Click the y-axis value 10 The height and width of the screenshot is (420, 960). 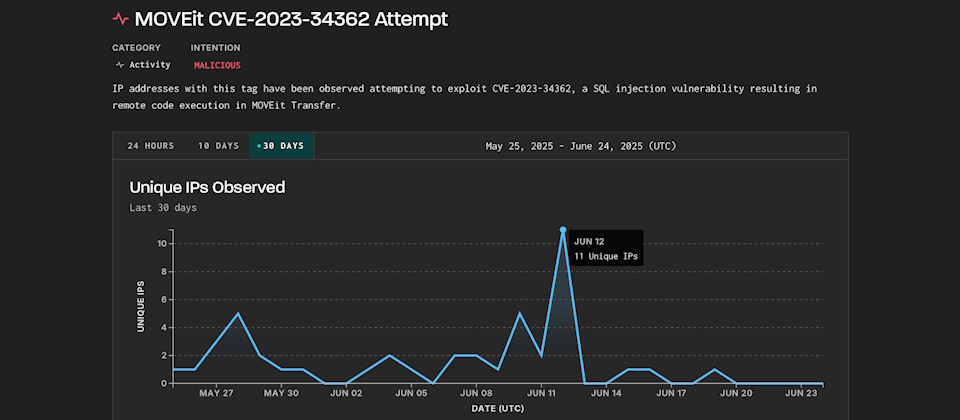162,244
